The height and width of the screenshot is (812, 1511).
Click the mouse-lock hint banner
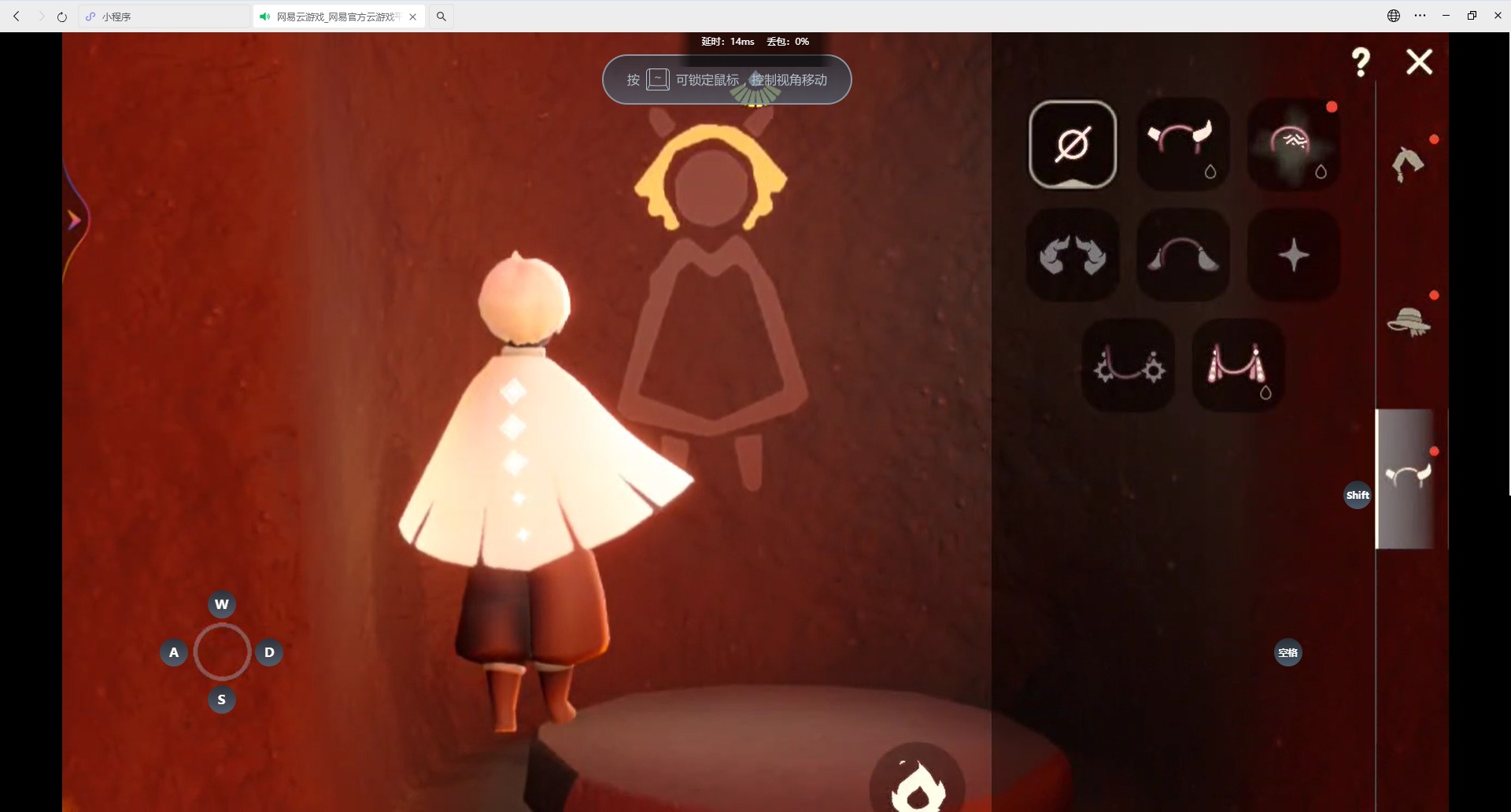click(727, 79)
